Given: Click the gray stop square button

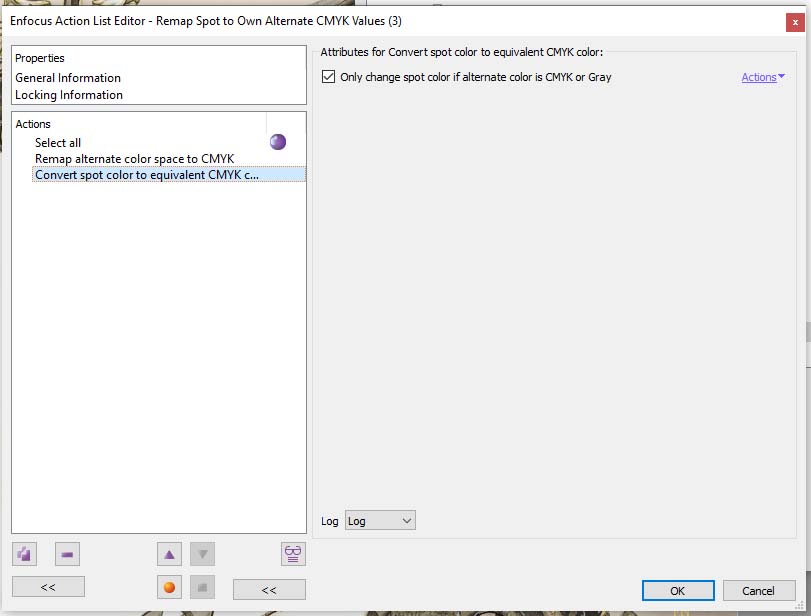Looking at the screenshot, I should tap(202, 588).
